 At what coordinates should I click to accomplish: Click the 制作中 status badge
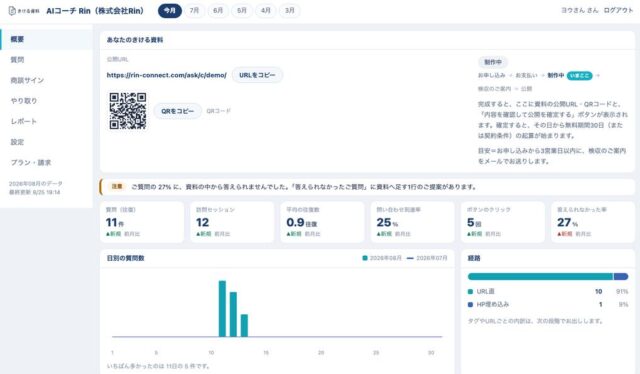point(493,62)
